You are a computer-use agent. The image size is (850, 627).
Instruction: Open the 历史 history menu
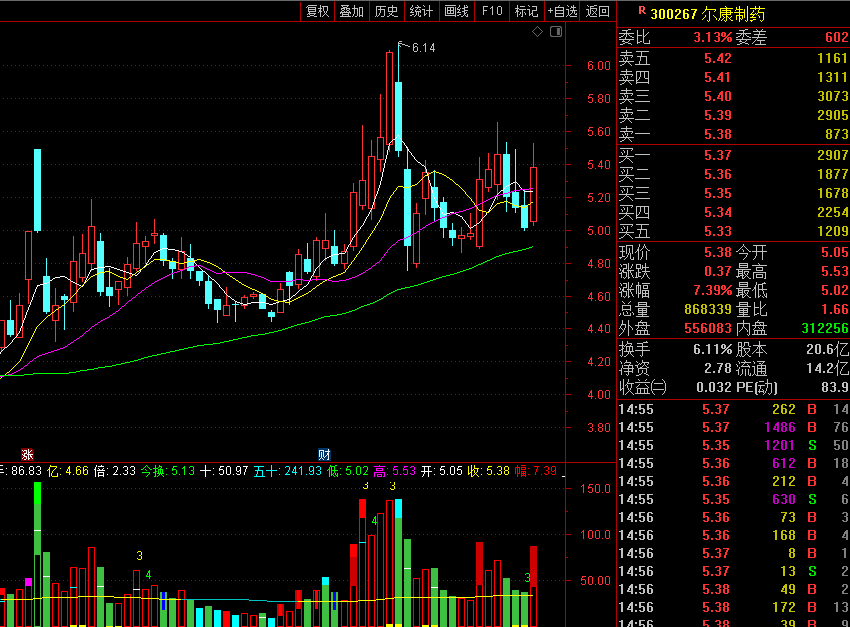[x=386, y=11]
